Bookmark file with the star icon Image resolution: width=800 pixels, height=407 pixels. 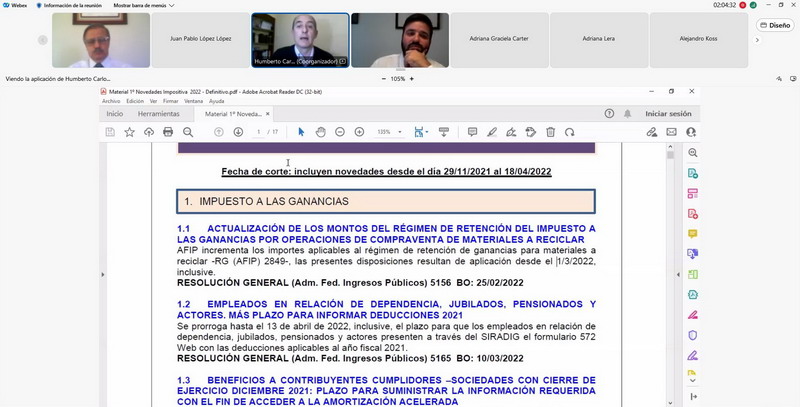(130, 132)
